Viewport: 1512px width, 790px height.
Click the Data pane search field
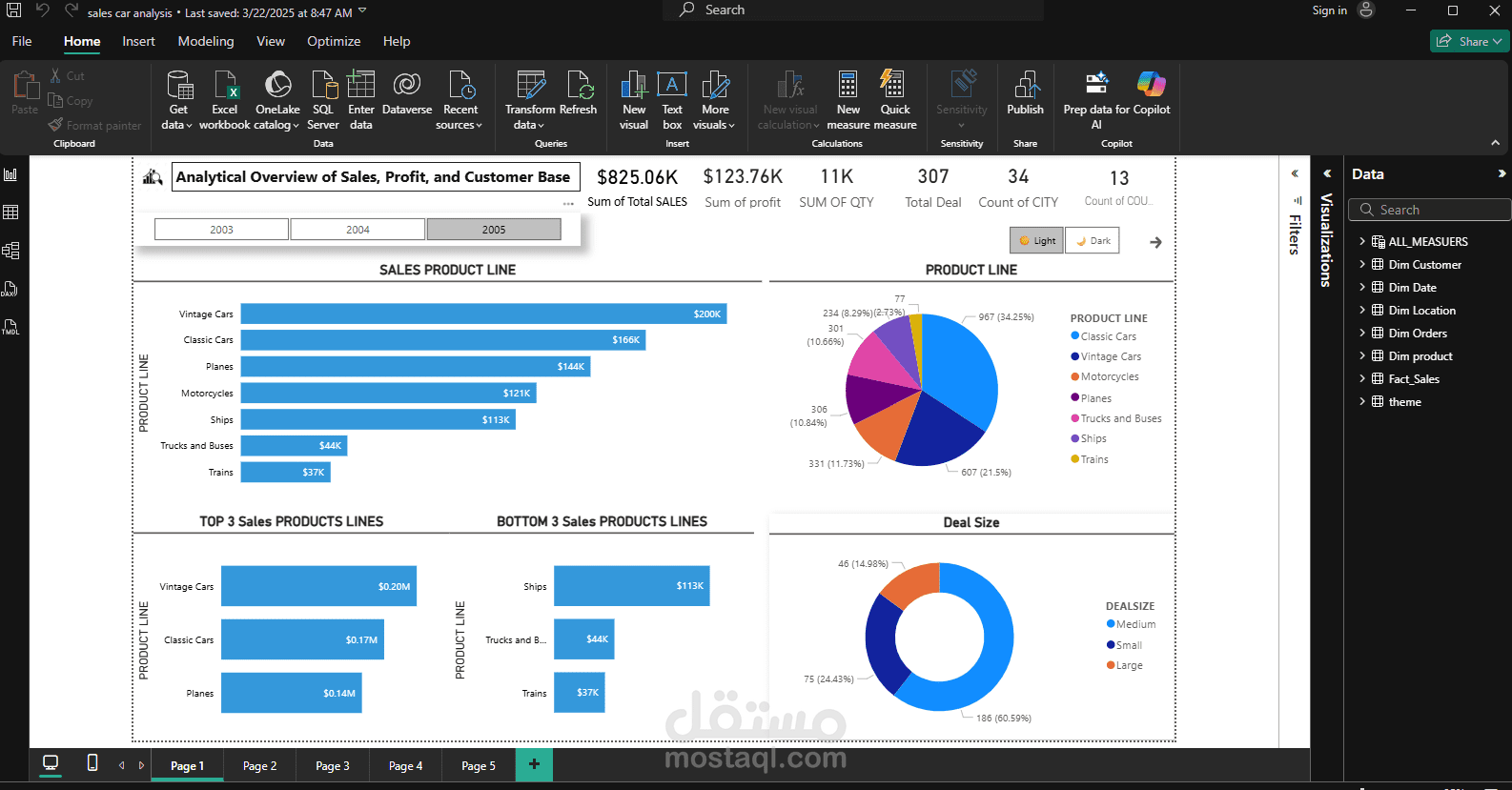pyautogui.click(x=1430, y=210)
